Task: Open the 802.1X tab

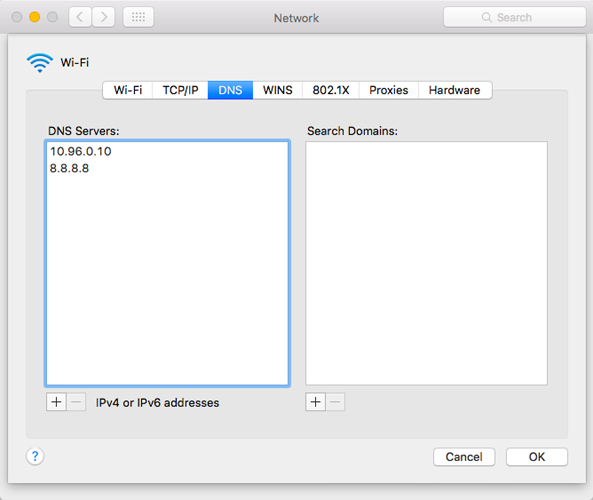Action: pyautogui.click(x=331, y=90)
